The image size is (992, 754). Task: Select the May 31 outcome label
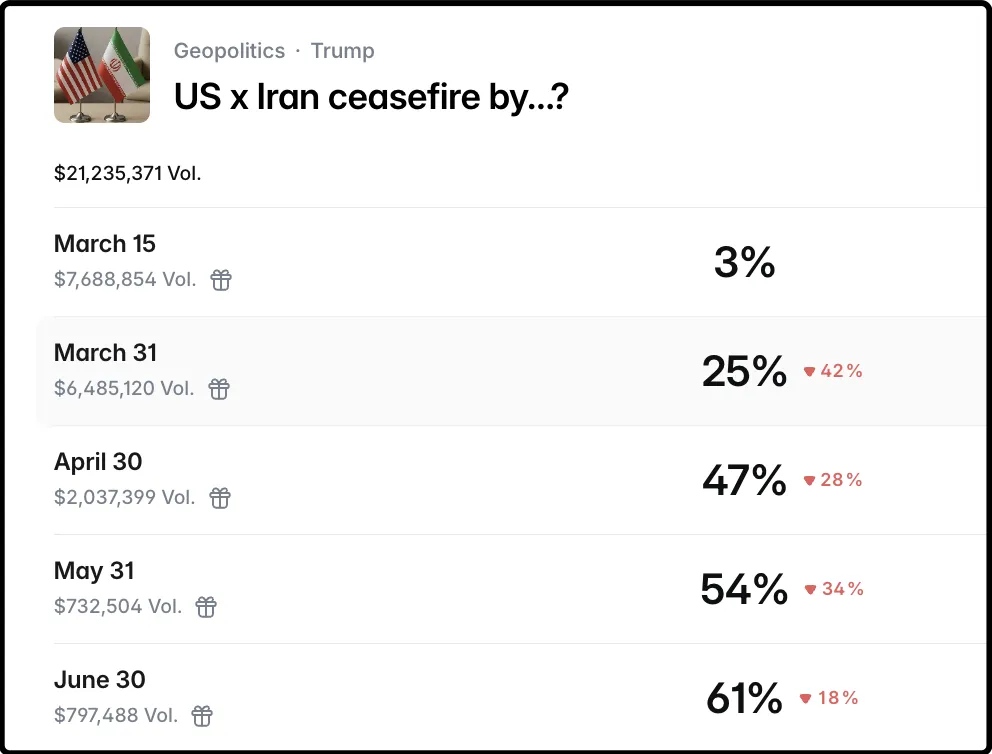[x=94, y=571]
